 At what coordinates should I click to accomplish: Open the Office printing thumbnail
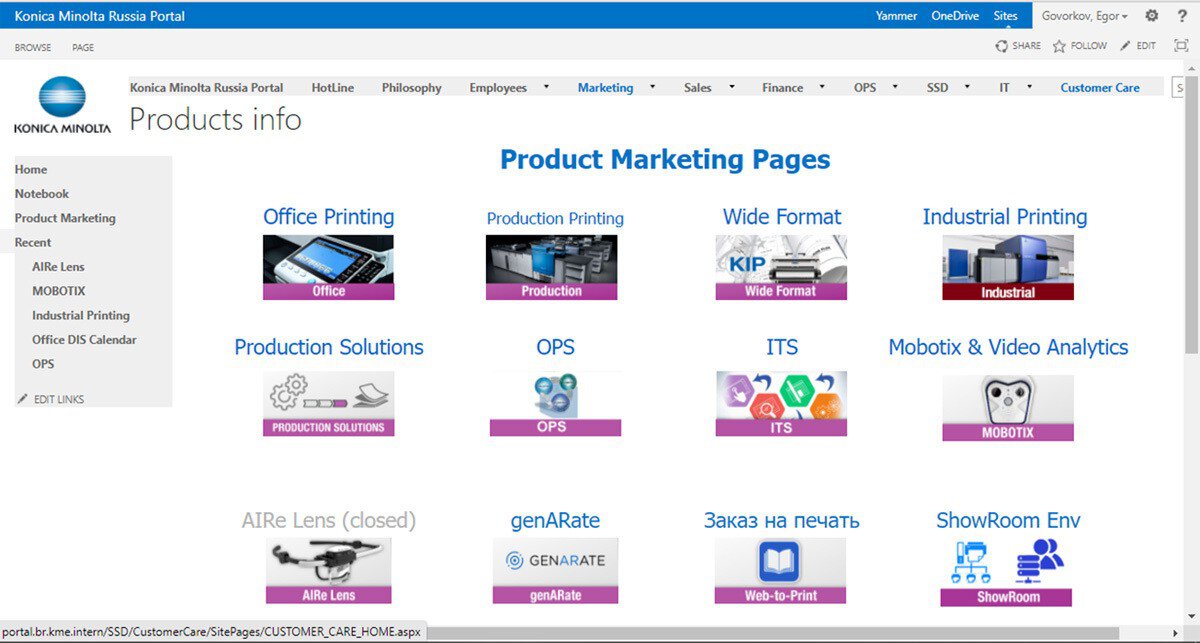[x=328, y=267]
